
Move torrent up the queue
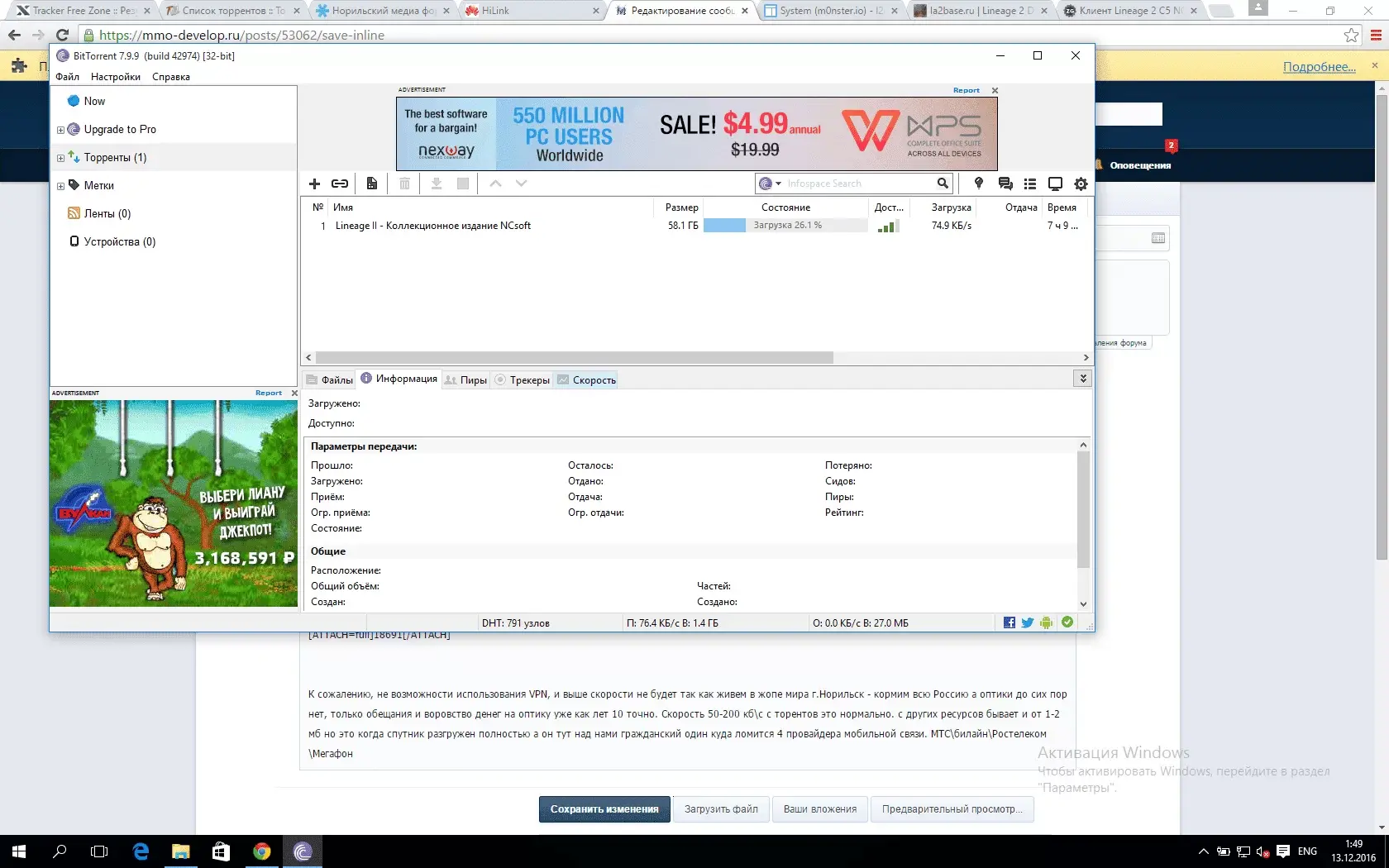(495, 184)
